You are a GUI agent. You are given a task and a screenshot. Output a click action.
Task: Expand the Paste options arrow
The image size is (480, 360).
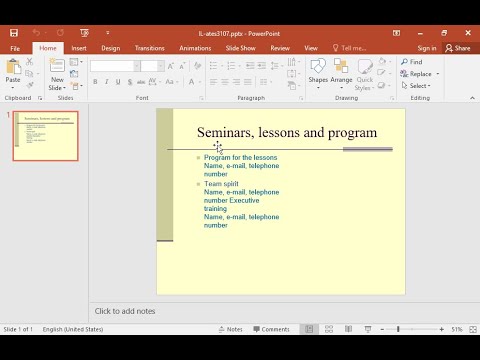(x=13, y=88)
